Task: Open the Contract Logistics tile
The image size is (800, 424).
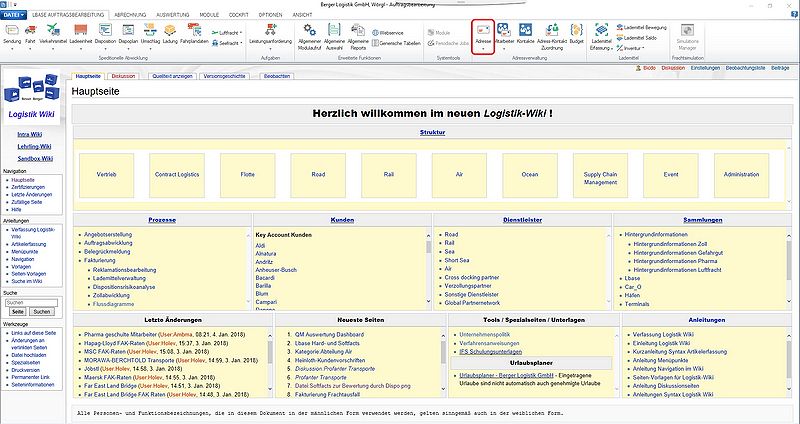Action: point(177,175)
